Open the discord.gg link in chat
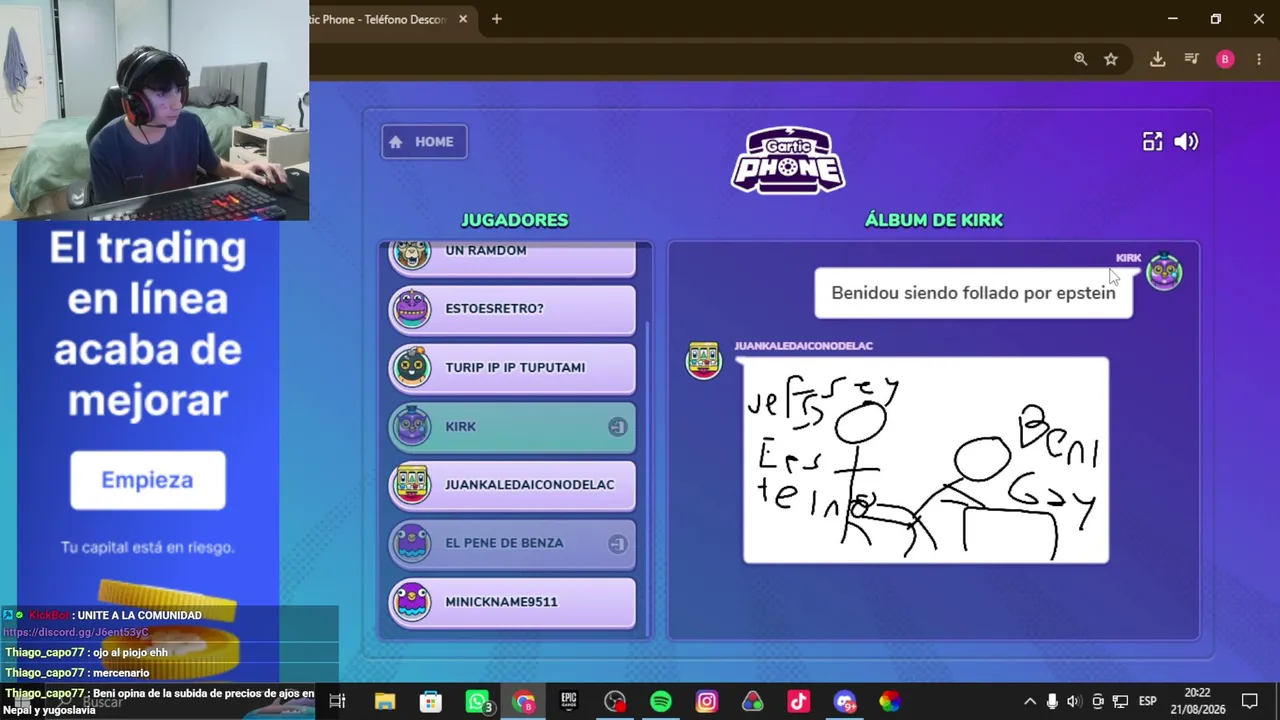This screenshot has width=1280, height=720. point(76,632)
